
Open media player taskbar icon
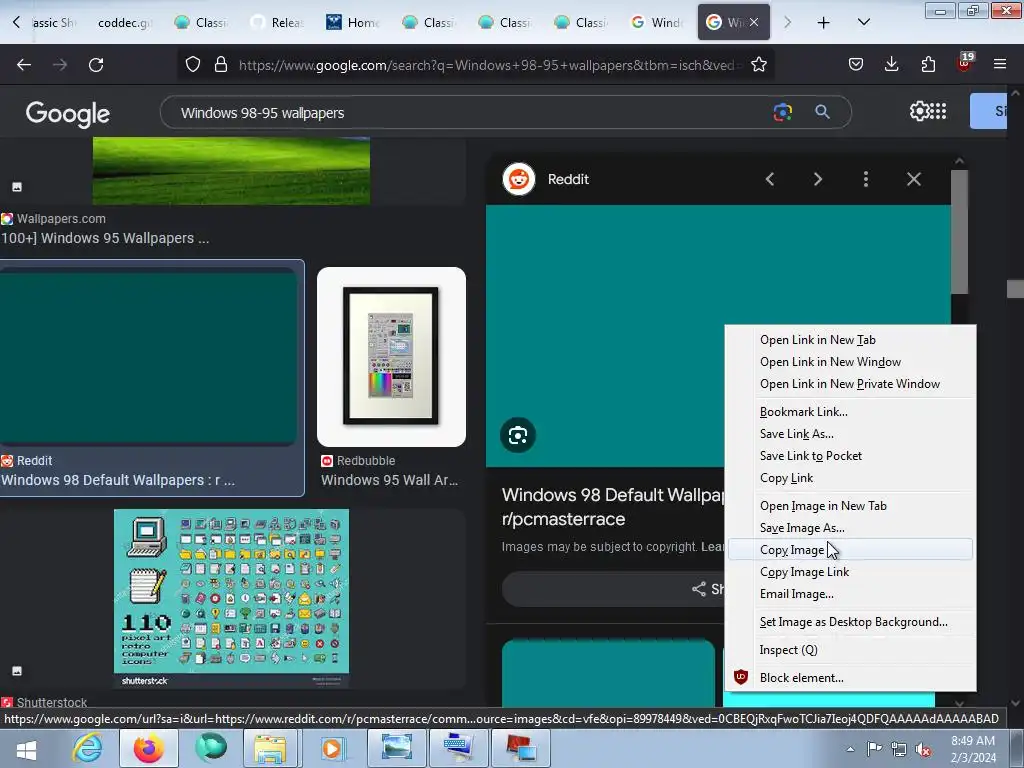332,748
